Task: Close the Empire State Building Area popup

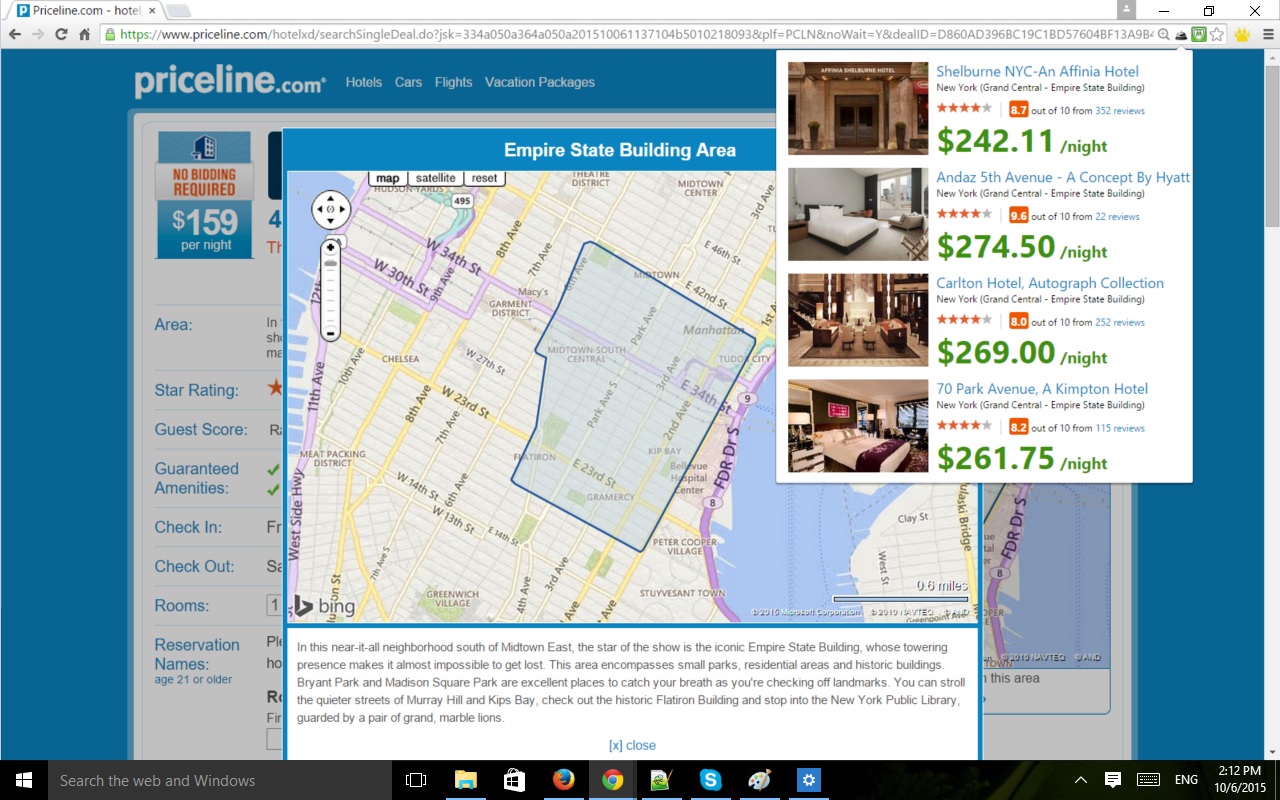Action: point(632,745)
